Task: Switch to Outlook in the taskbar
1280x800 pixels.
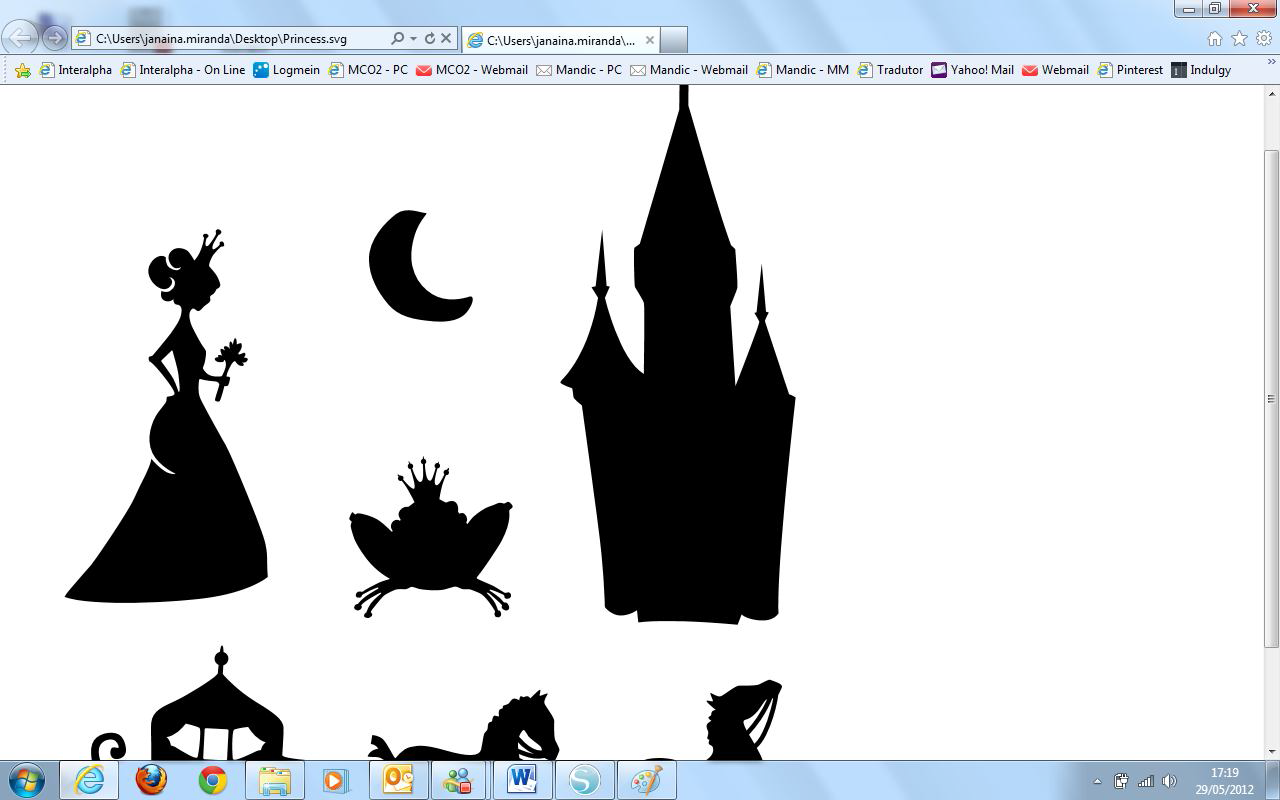Action: pyautogui.click(x=399, y=780)
